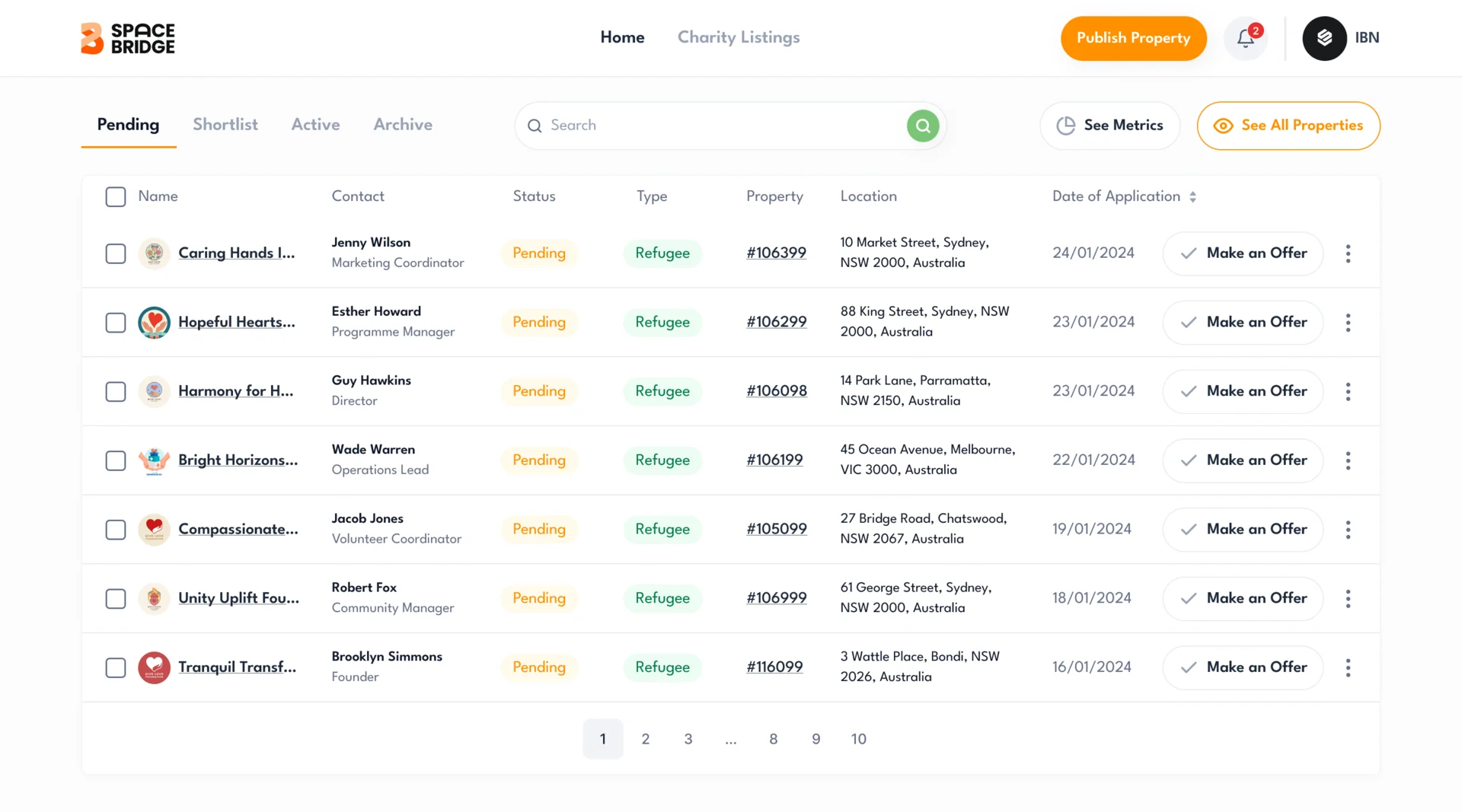Viewport: 1462px width, 812px height.
Task: Click the Tranquil Transf charity logo
Action: [154, 667]
